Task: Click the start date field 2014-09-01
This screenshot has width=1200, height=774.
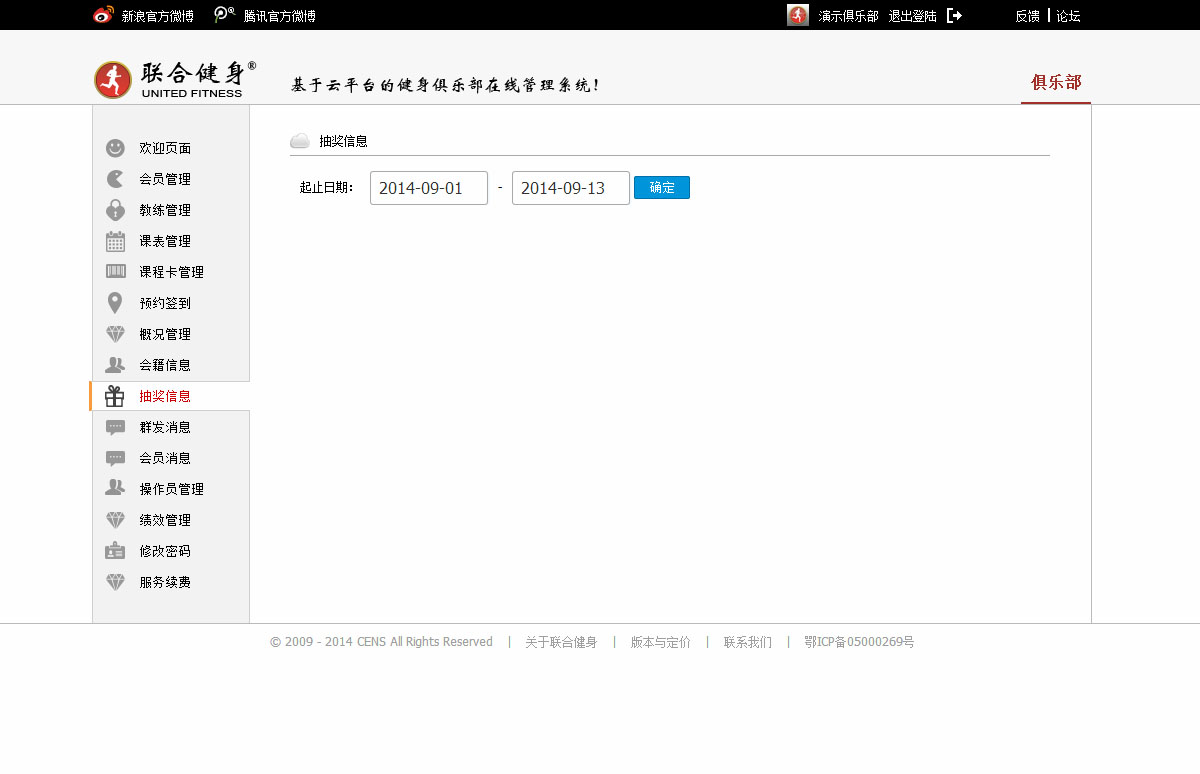Action: [428, 188]
